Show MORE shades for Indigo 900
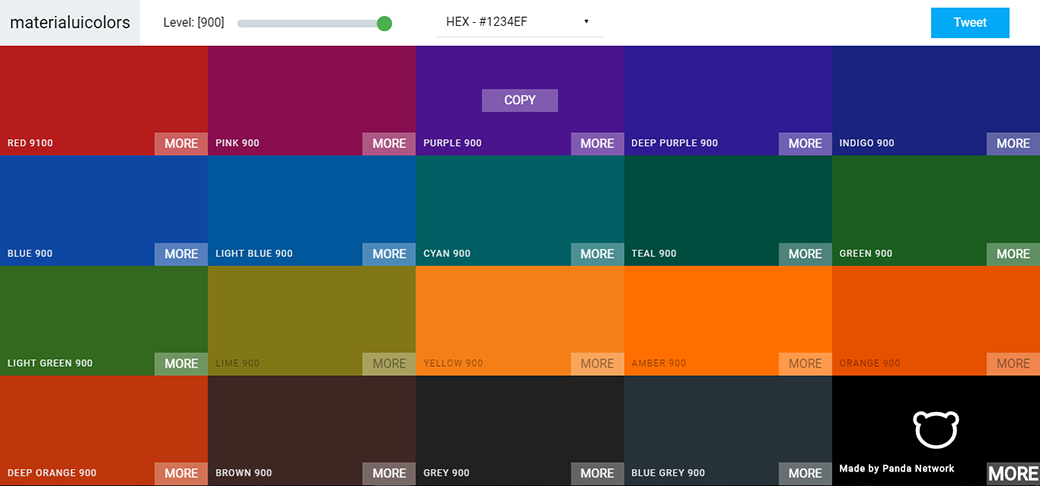This screenshot has width=1040, height=486. point(1013,144)
